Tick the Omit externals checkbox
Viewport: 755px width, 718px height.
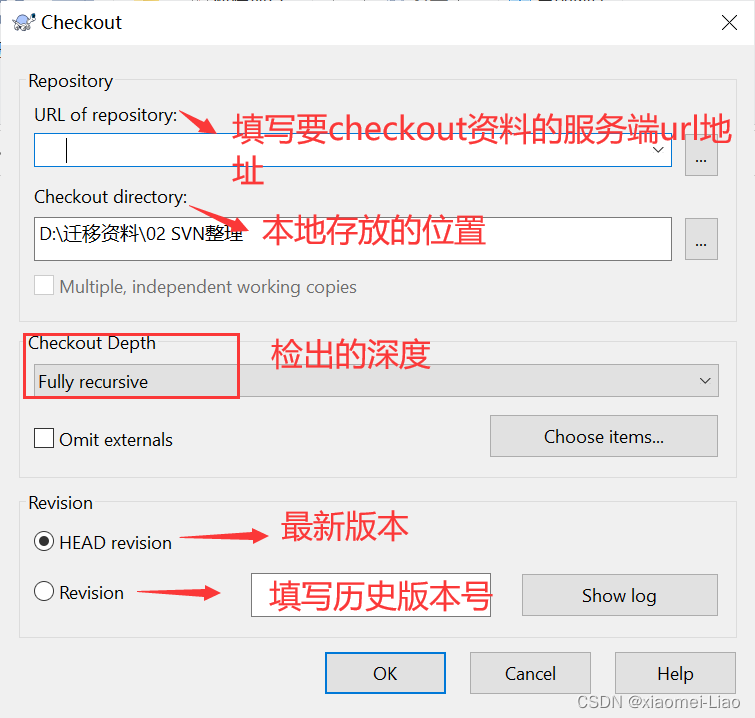pos(44,438)
